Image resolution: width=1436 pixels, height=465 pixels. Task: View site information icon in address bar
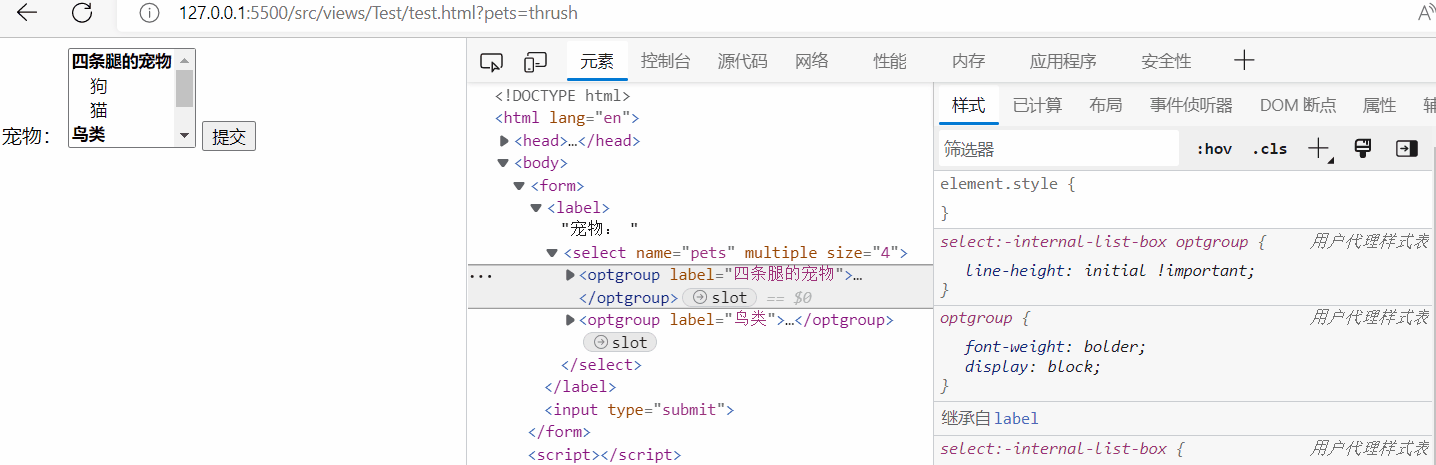tap(149, 14)
